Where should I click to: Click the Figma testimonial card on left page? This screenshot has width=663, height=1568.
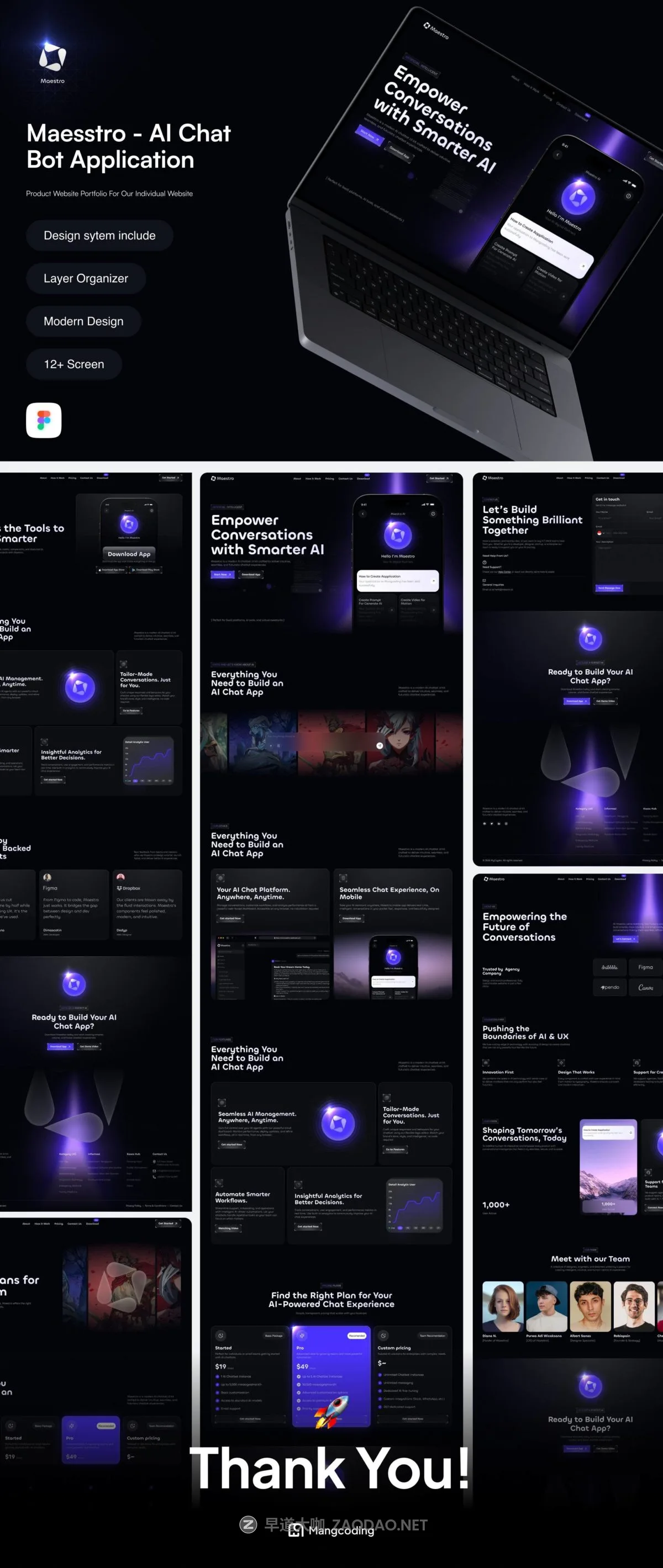(73, 904)
